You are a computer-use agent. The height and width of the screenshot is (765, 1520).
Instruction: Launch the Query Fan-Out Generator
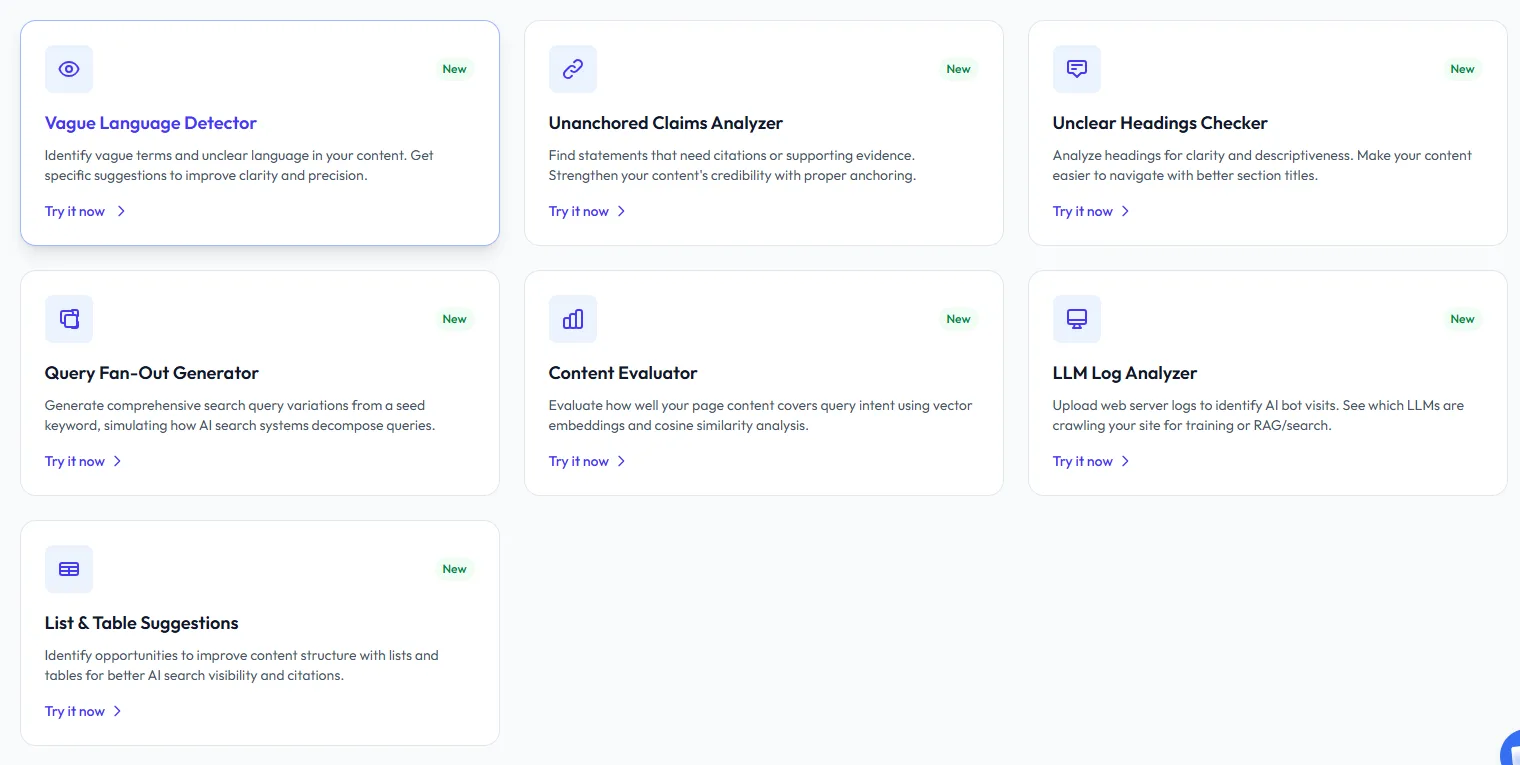click(75, 461)
